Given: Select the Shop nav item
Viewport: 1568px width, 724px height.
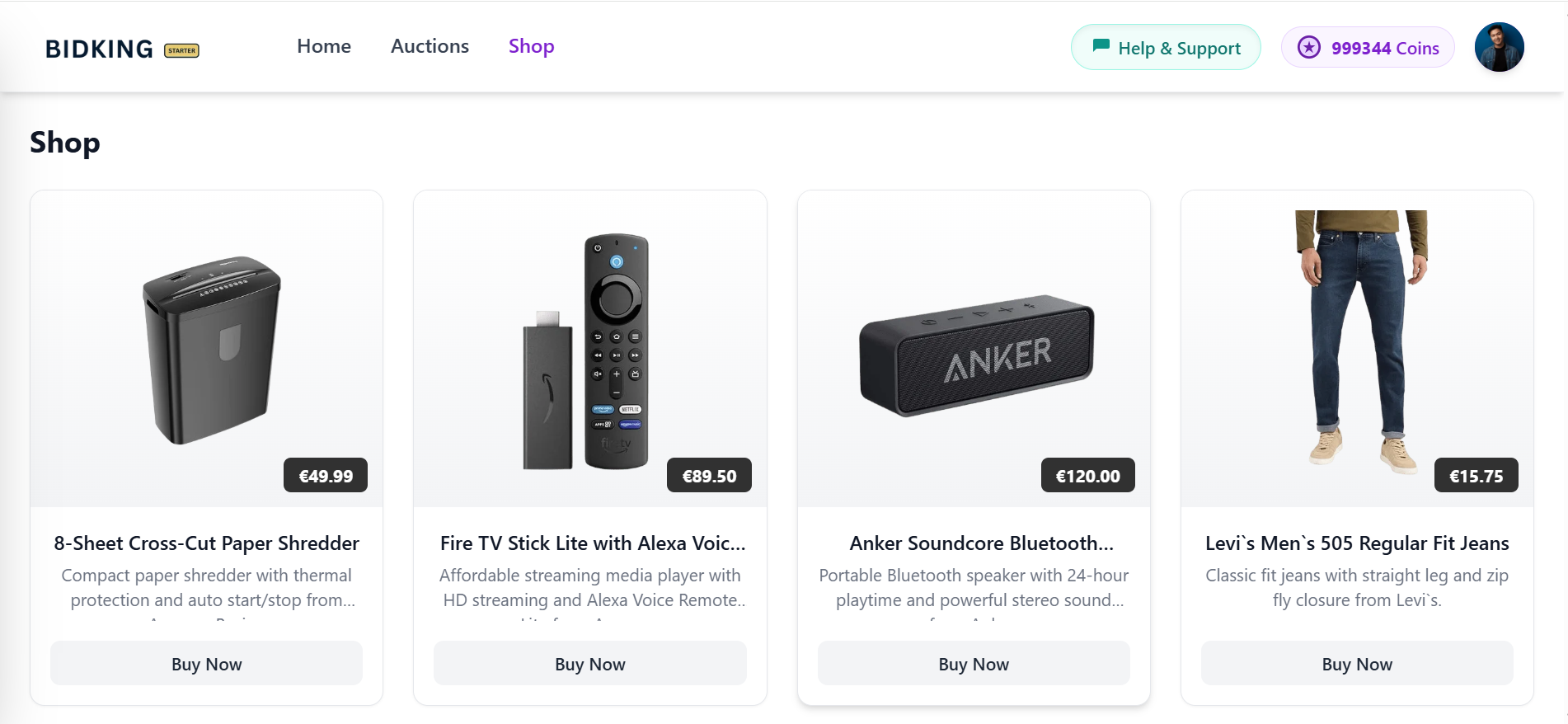Looking at the screenshot, I should [x=531, y=46].
